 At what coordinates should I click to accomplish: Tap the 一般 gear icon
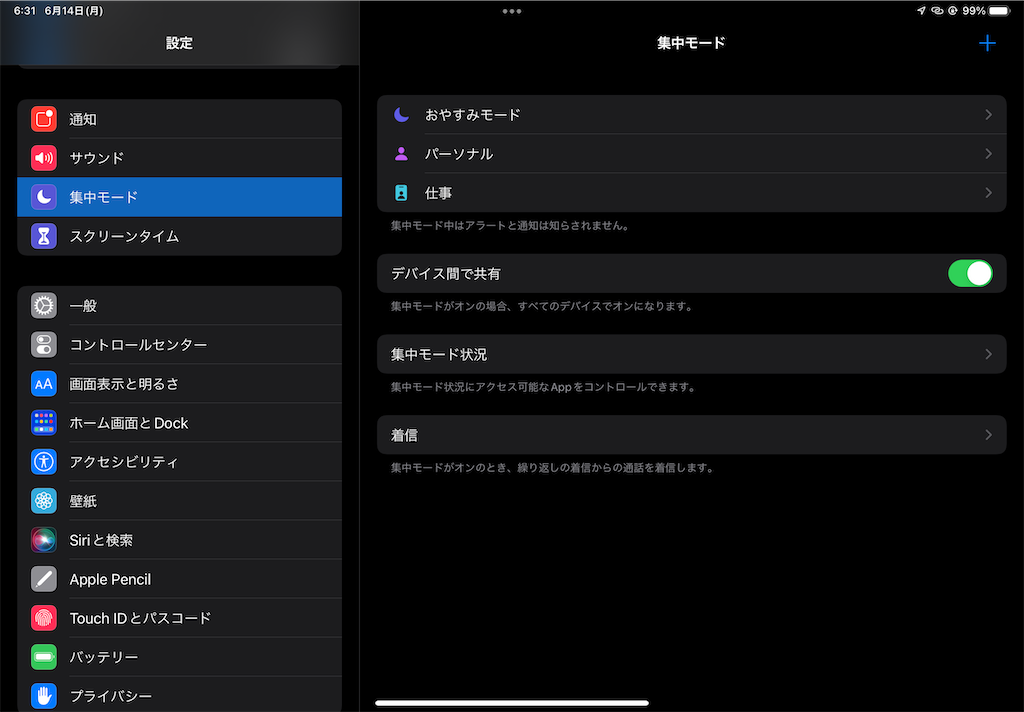[44, 306]
